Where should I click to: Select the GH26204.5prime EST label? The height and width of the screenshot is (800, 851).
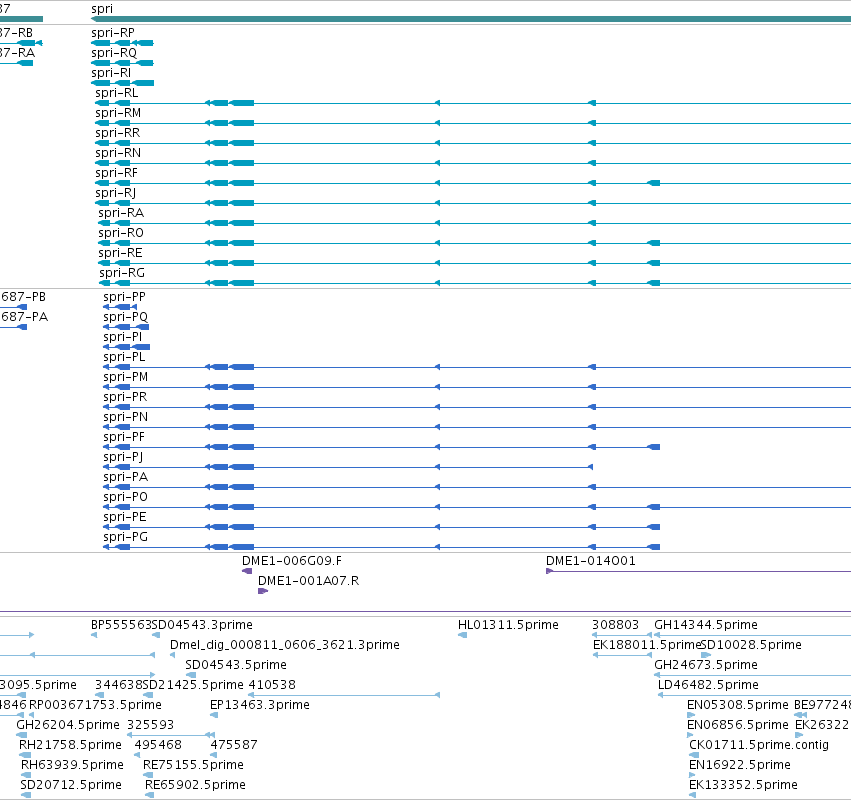point(68,725)
